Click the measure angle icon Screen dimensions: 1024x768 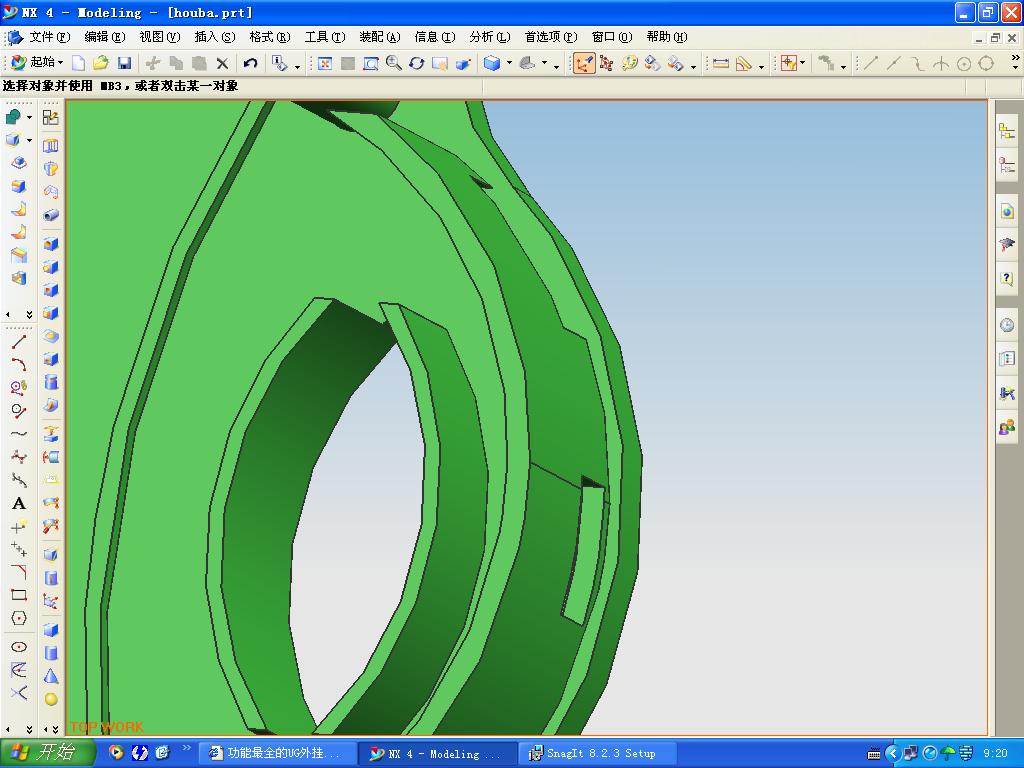pos(744,63)
